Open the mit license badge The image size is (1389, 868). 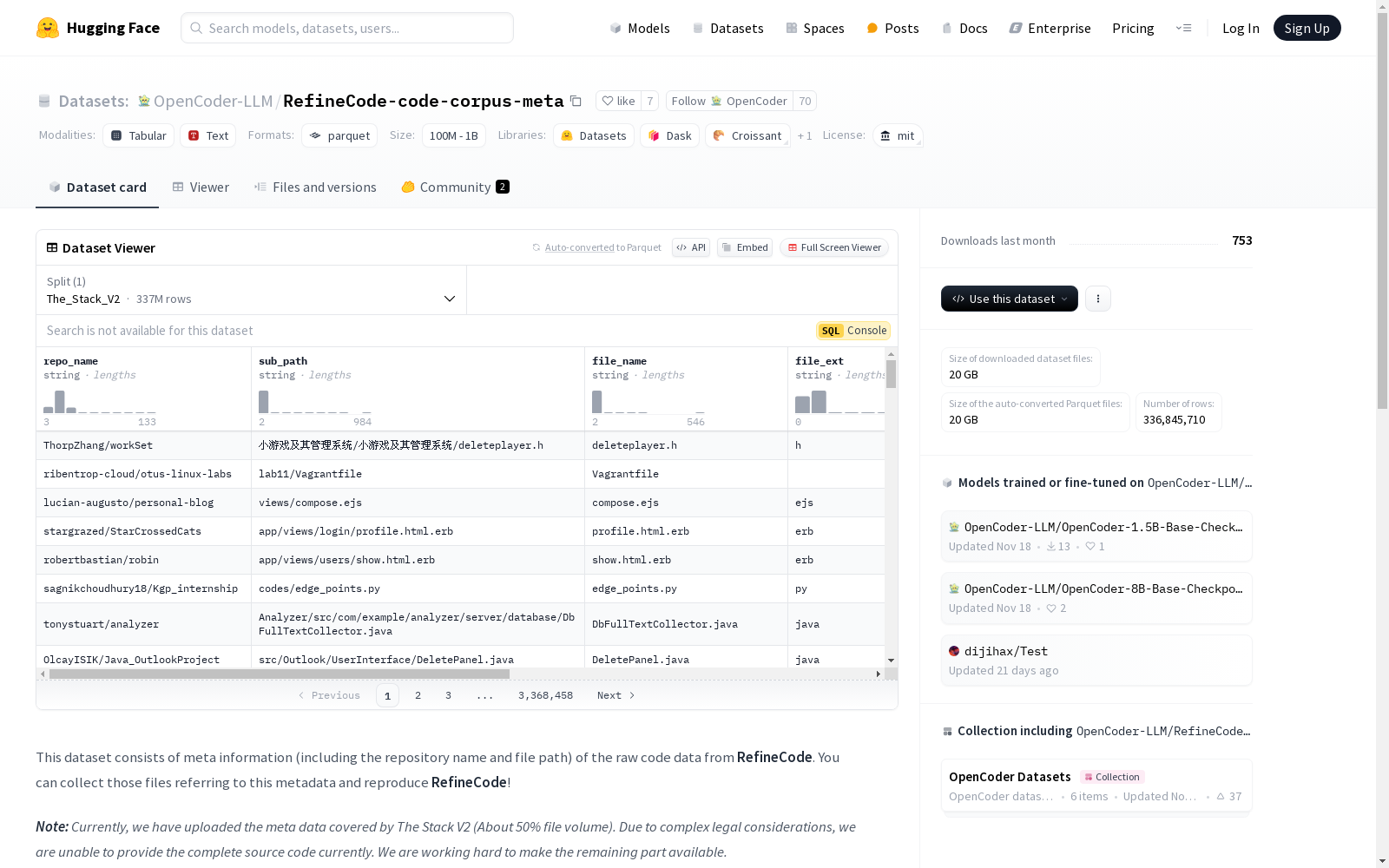[897, 135]
